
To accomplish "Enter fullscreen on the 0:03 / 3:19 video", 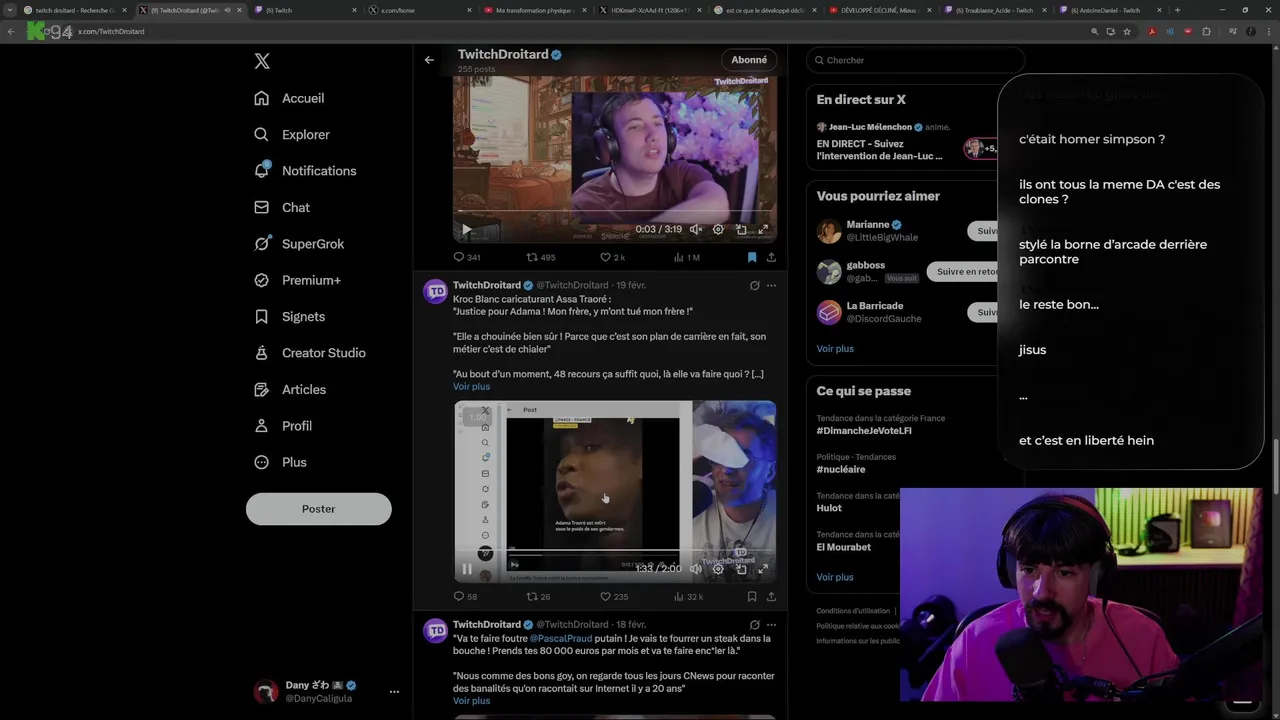I will tap(763, 229).
